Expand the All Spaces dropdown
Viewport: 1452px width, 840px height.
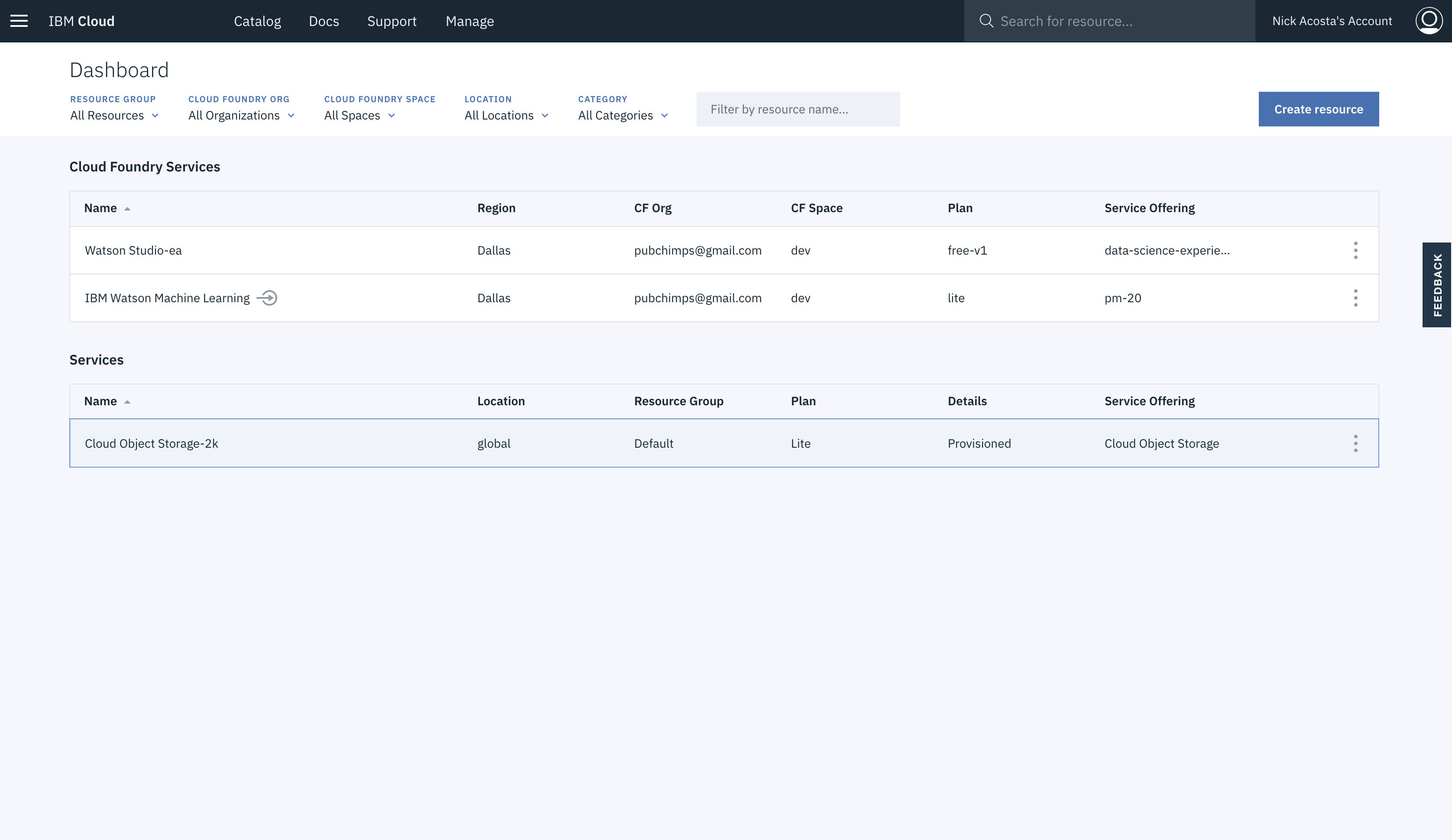click(360, 115)
